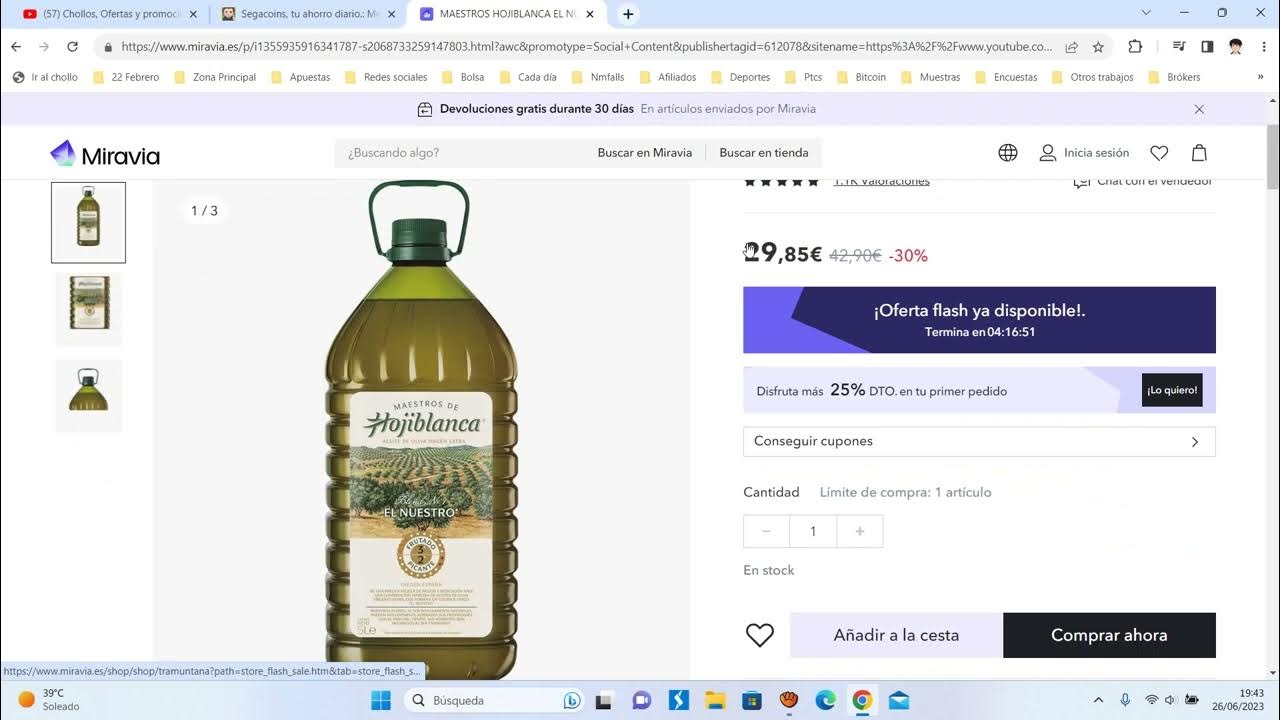The height and width of the screenshot is (720, 1280).
Task: Open the shopping bag icon
Action: (1199, 153)
